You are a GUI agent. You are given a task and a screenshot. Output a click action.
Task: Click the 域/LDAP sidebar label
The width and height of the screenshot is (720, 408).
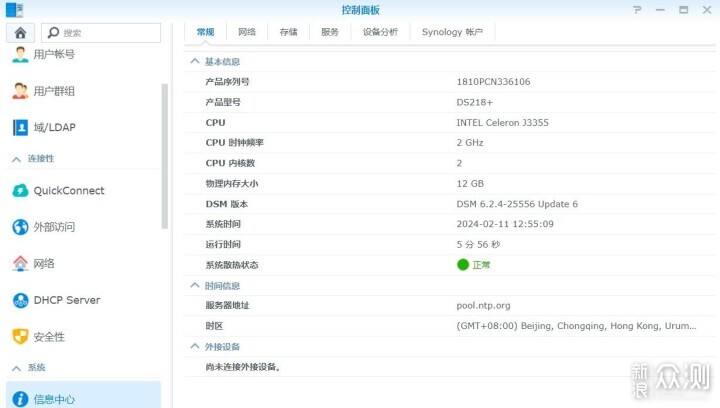coord(55,127)
